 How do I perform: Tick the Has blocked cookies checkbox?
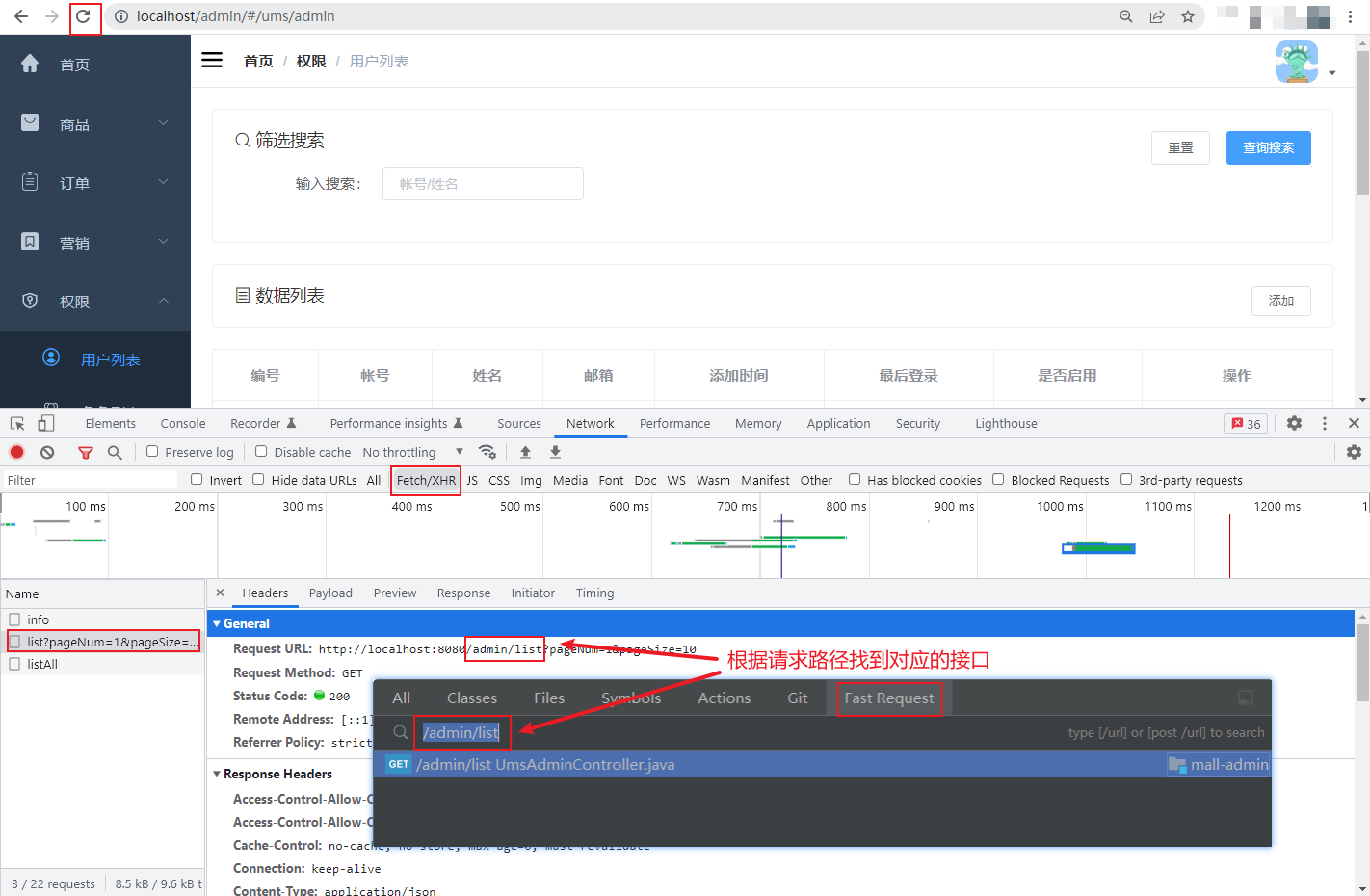click(x=855, y=479)
